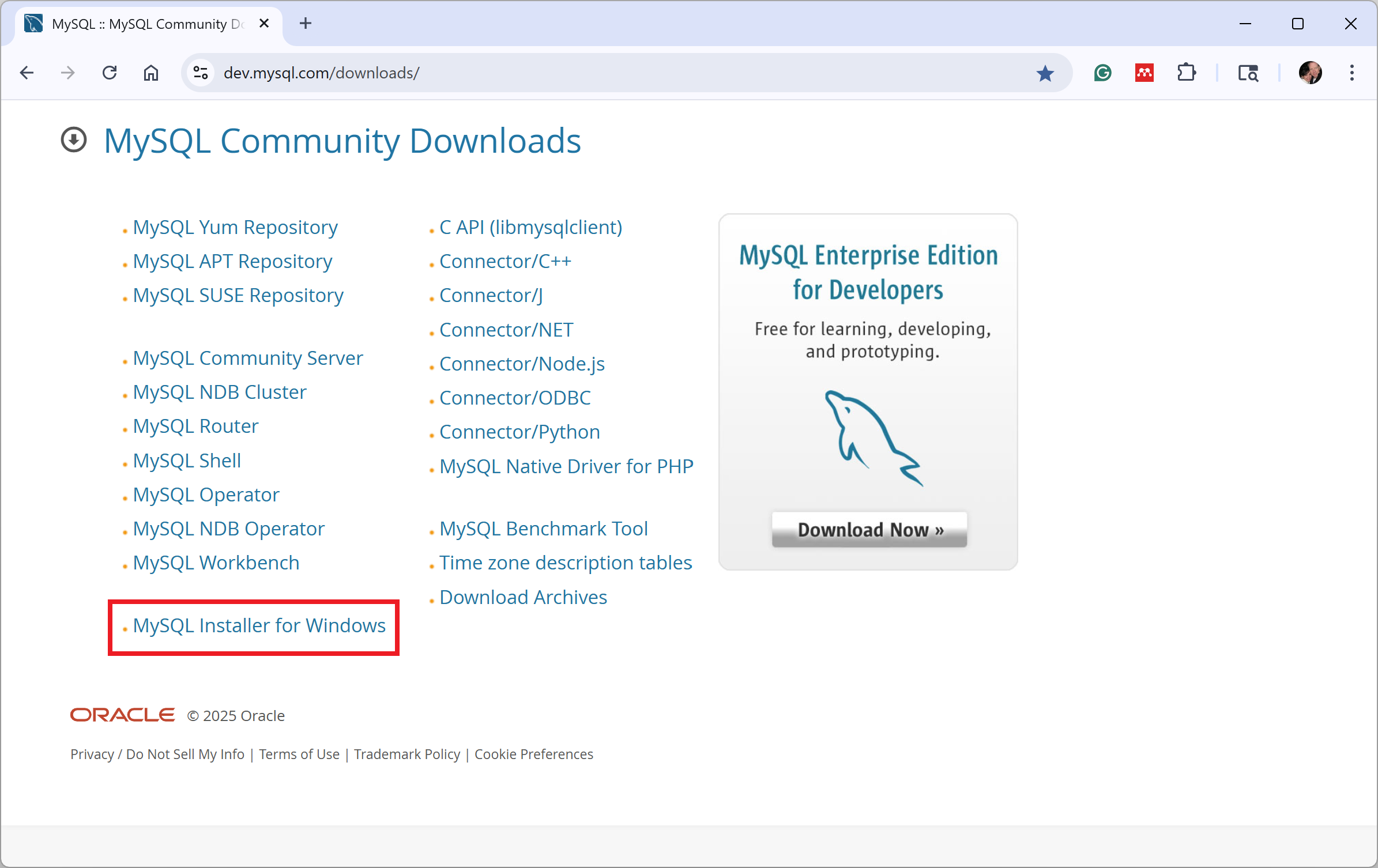The width and height of the screenshot is (1378, 868).
Task: Open the red Mendeley extension icon
Action: pos(1144,73)
